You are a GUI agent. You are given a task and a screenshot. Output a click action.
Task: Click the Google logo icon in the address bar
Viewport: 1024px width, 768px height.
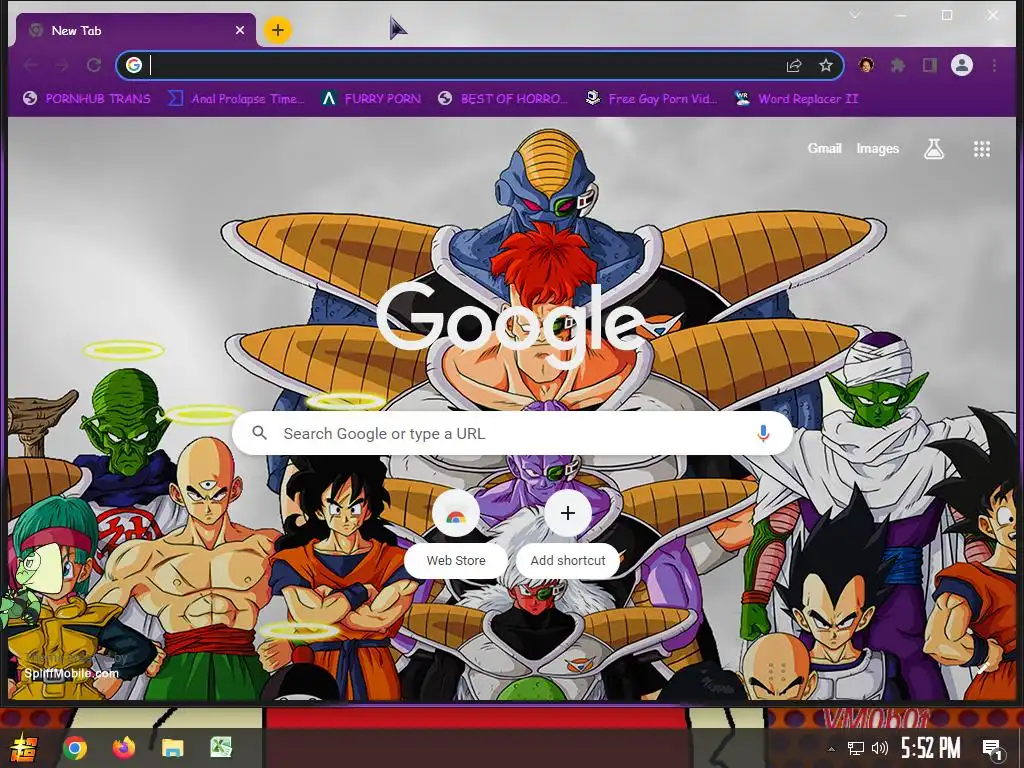click(134, 65)
